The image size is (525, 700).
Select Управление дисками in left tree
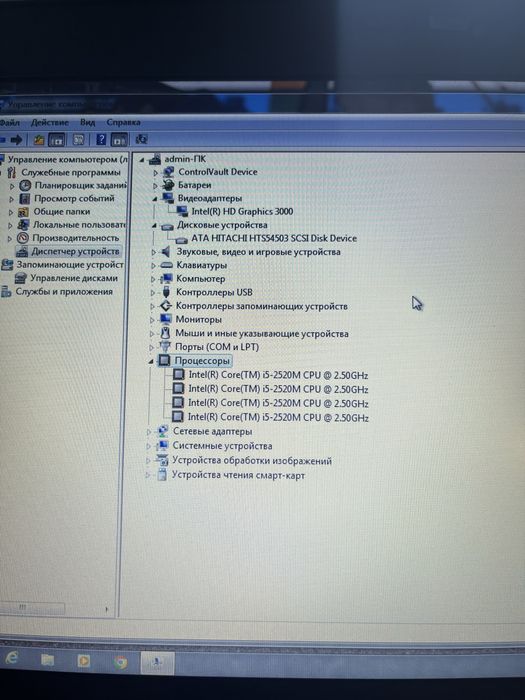(x=74, y=278)
